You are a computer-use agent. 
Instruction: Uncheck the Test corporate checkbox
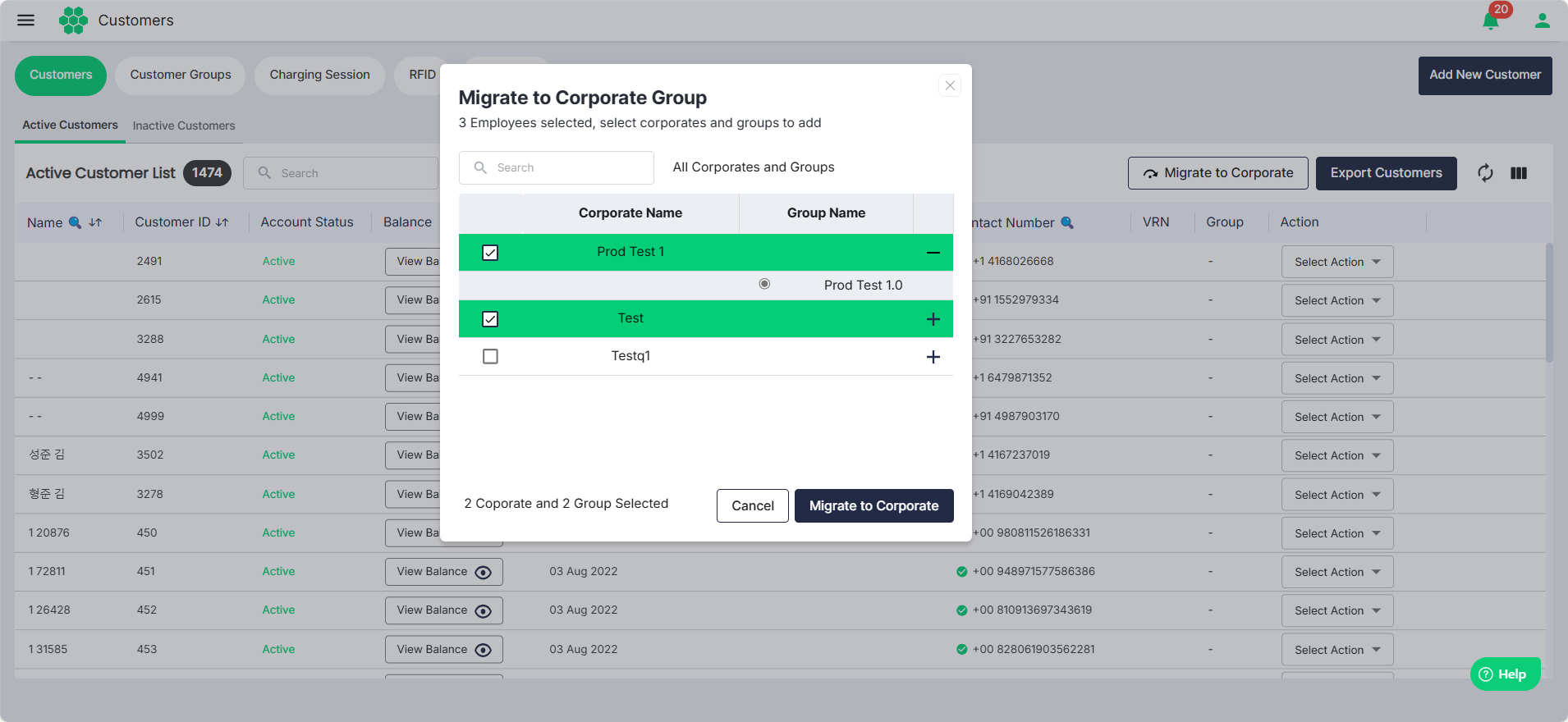(490, 319)
